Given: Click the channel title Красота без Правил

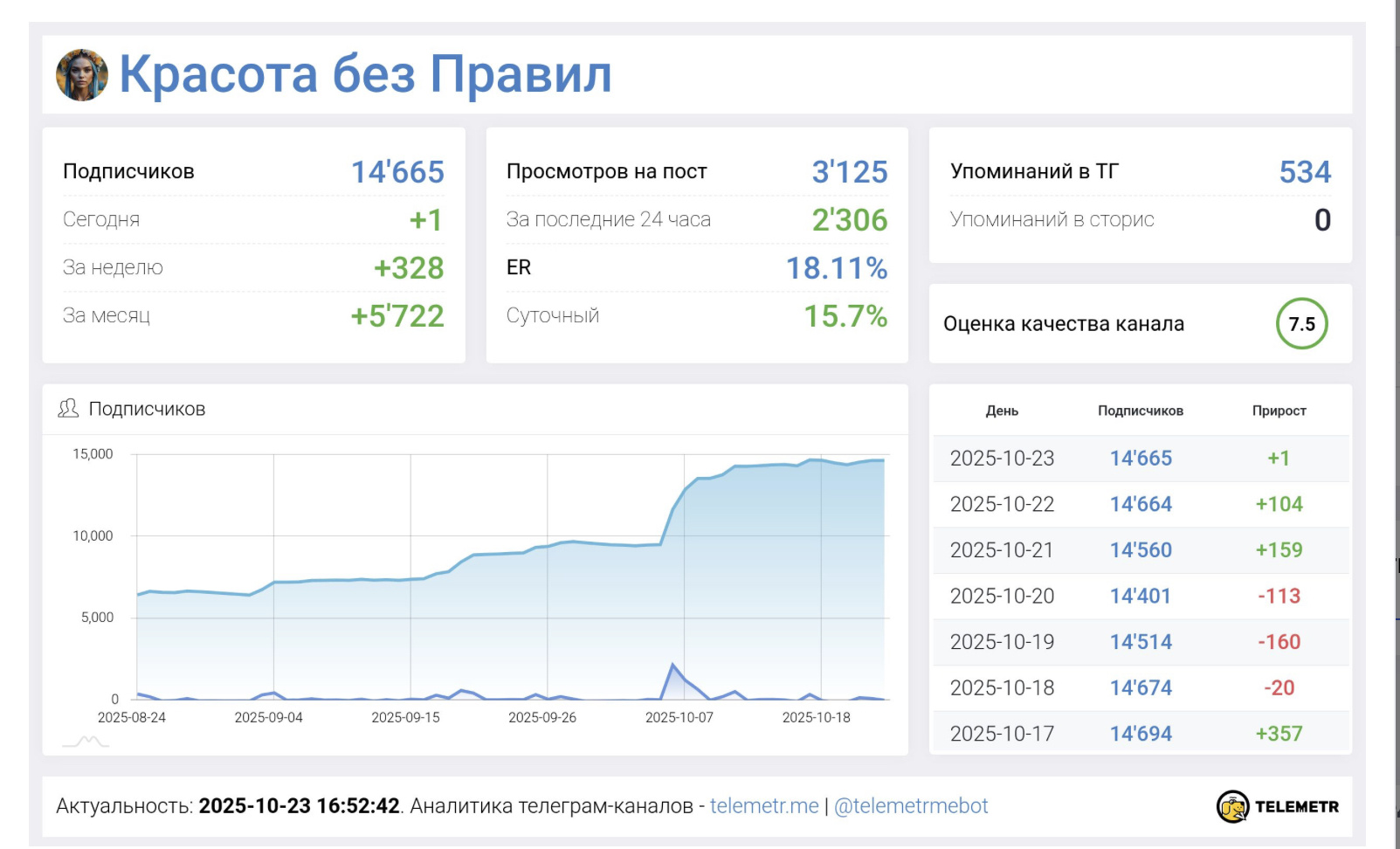Looking at the screenshot, I should coord(365,74).
